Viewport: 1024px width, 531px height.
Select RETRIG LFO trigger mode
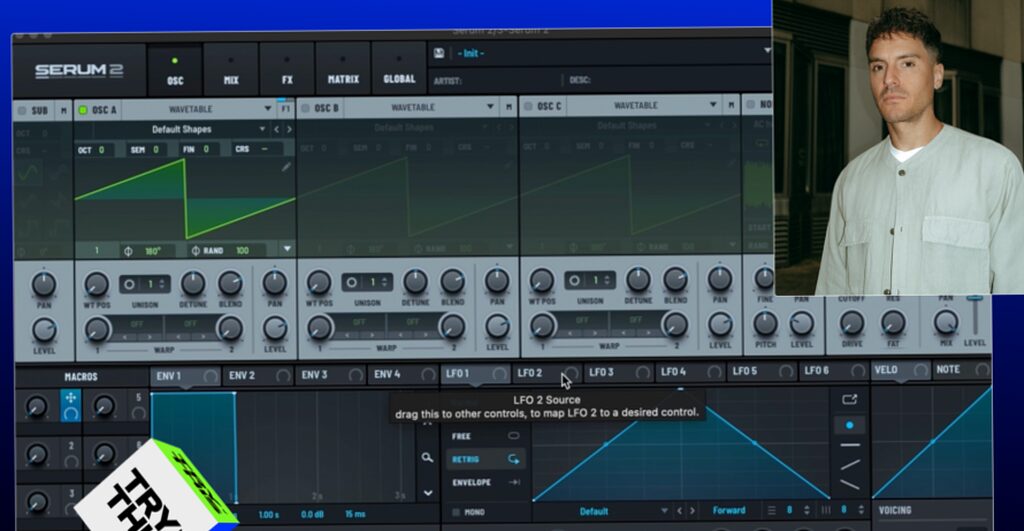pyautogui.click(x=485, y=459)
